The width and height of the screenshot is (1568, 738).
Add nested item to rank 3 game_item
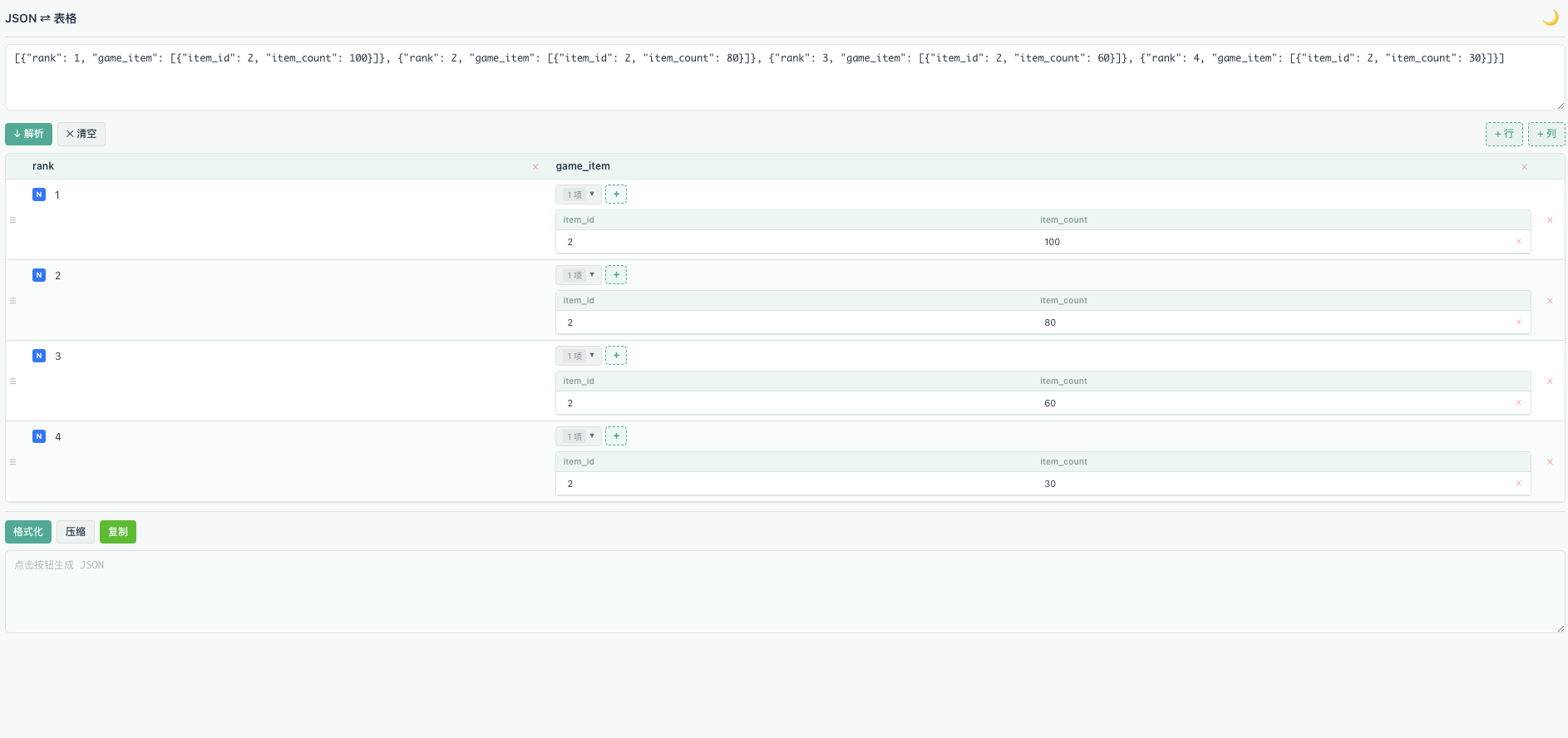[616, 356]
